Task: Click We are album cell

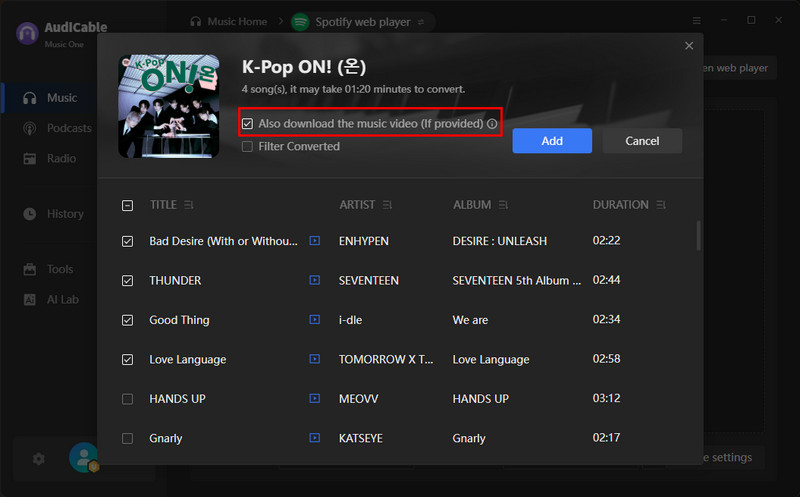Action: 470,320
